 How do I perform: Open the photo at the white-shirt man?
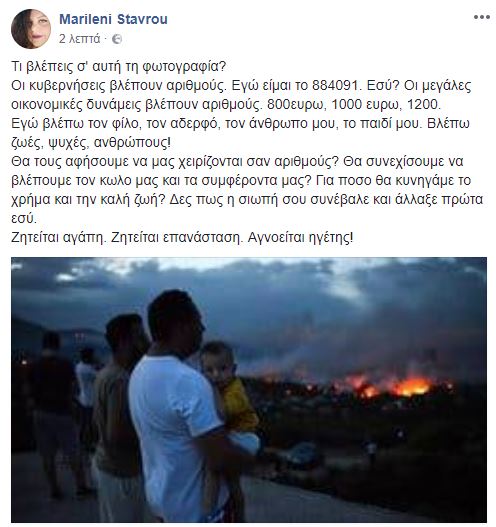coord(173,423)
